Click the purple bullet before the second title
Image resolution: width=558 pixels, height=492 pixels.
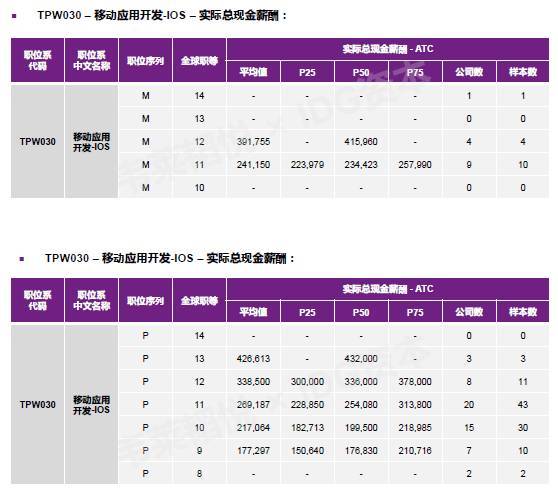pyautogui.click(x=22, y=259)
